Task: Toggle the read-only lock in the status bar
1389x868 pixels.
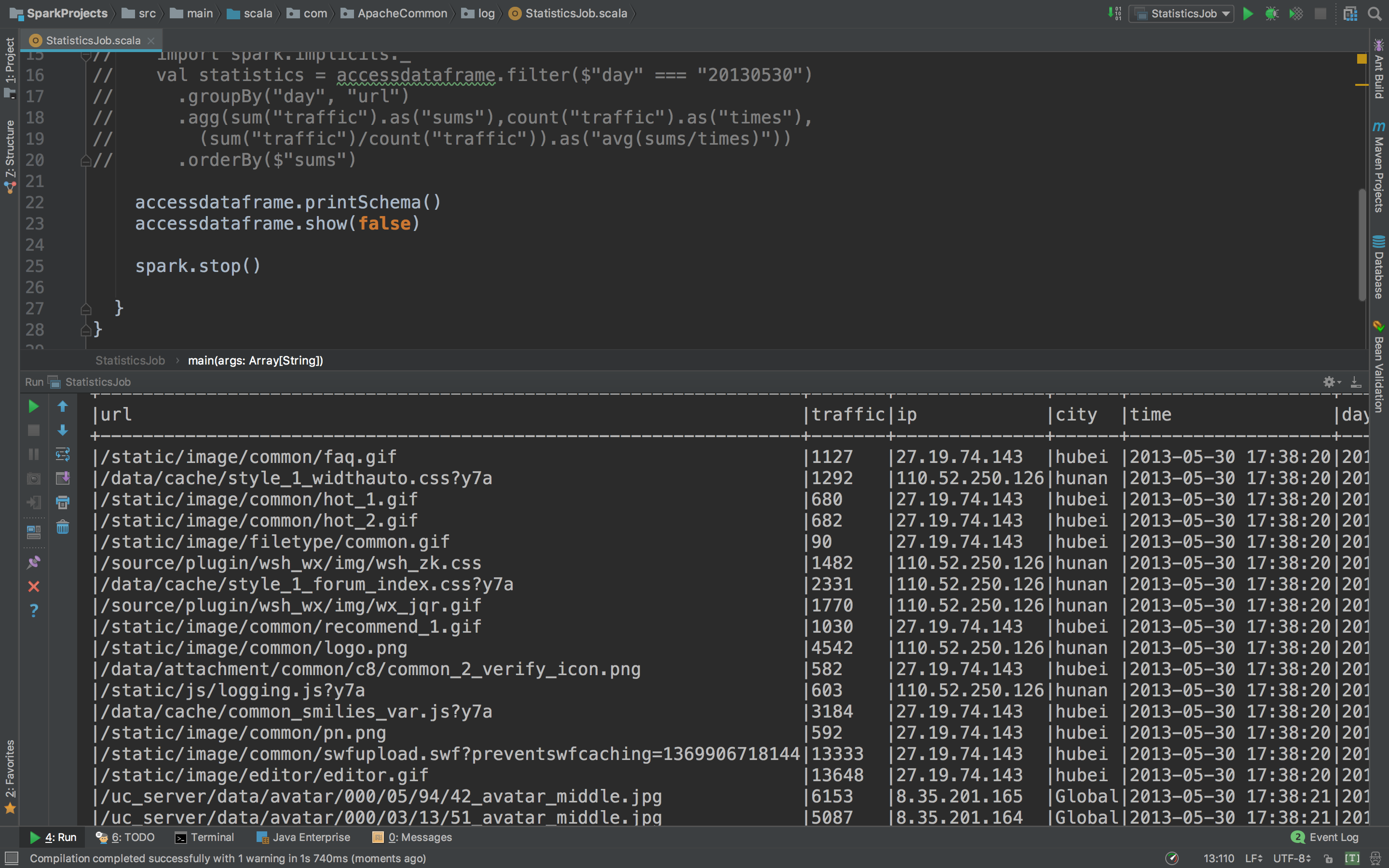Action: [1328, 859]
